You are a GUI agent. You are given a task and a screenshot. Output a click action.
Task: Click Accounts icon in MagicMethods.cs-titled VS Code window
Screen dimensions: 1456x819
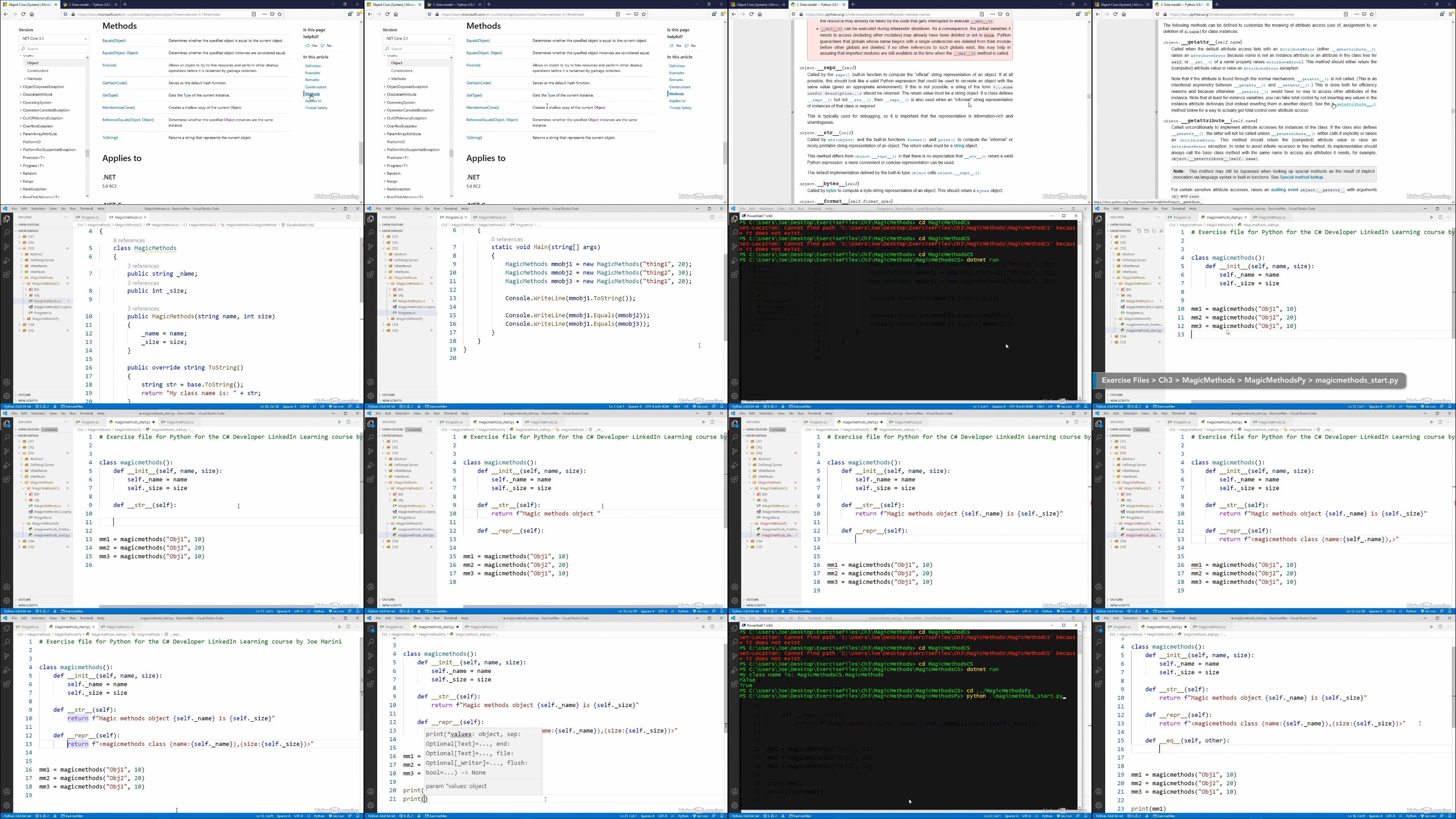[x=6, y=382]
